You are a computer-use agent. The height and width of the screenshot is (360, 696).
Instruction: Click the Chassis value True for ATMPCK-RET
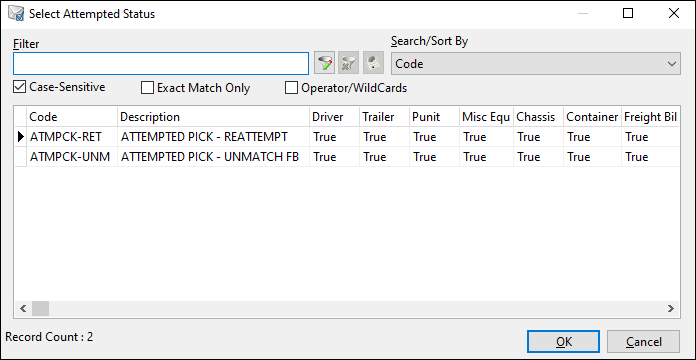click(538, 137)
